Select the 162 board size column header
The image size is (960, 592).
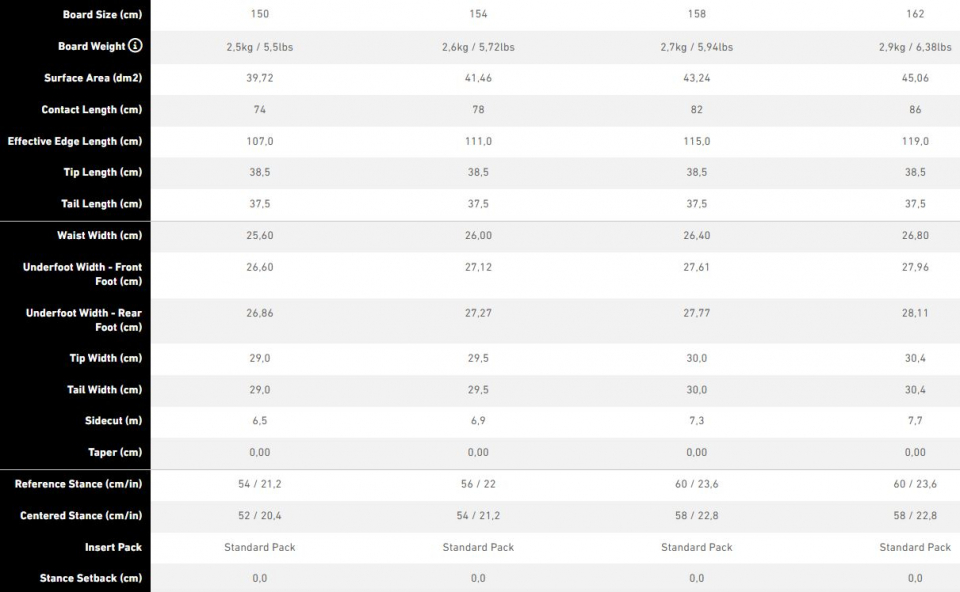(x=915, y=13)
